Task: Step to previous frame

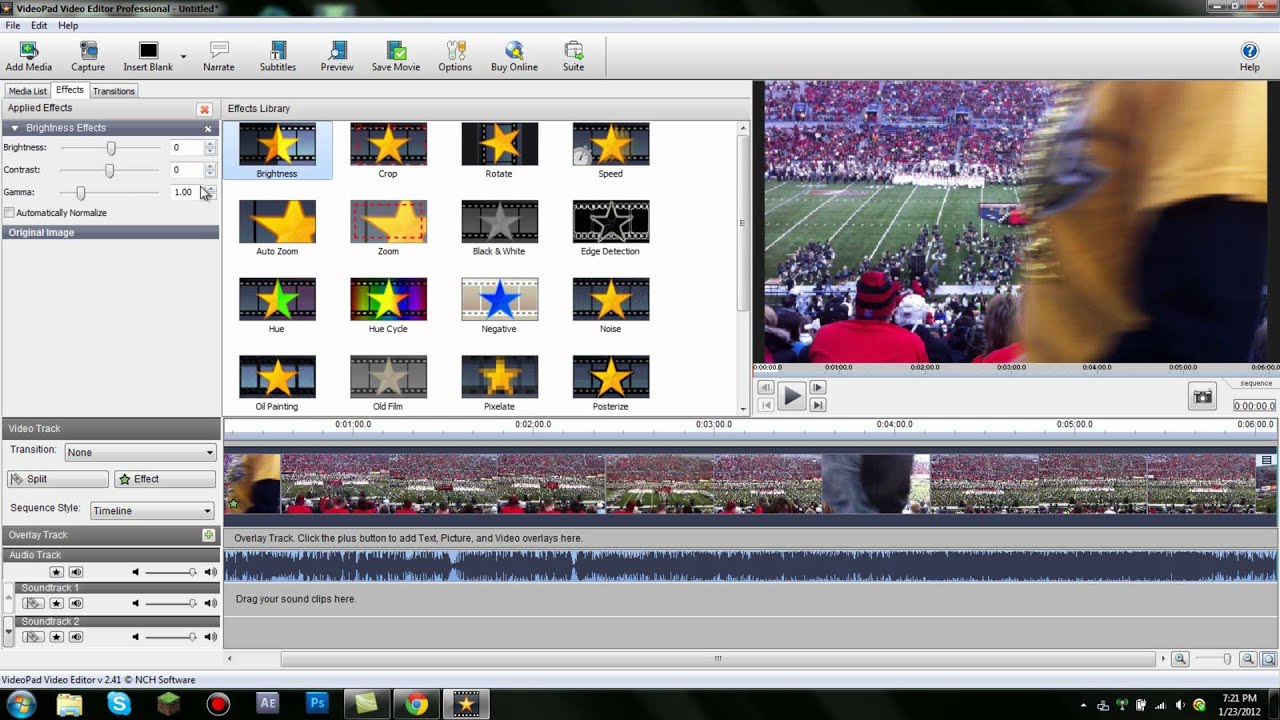Action: (765, 388)
